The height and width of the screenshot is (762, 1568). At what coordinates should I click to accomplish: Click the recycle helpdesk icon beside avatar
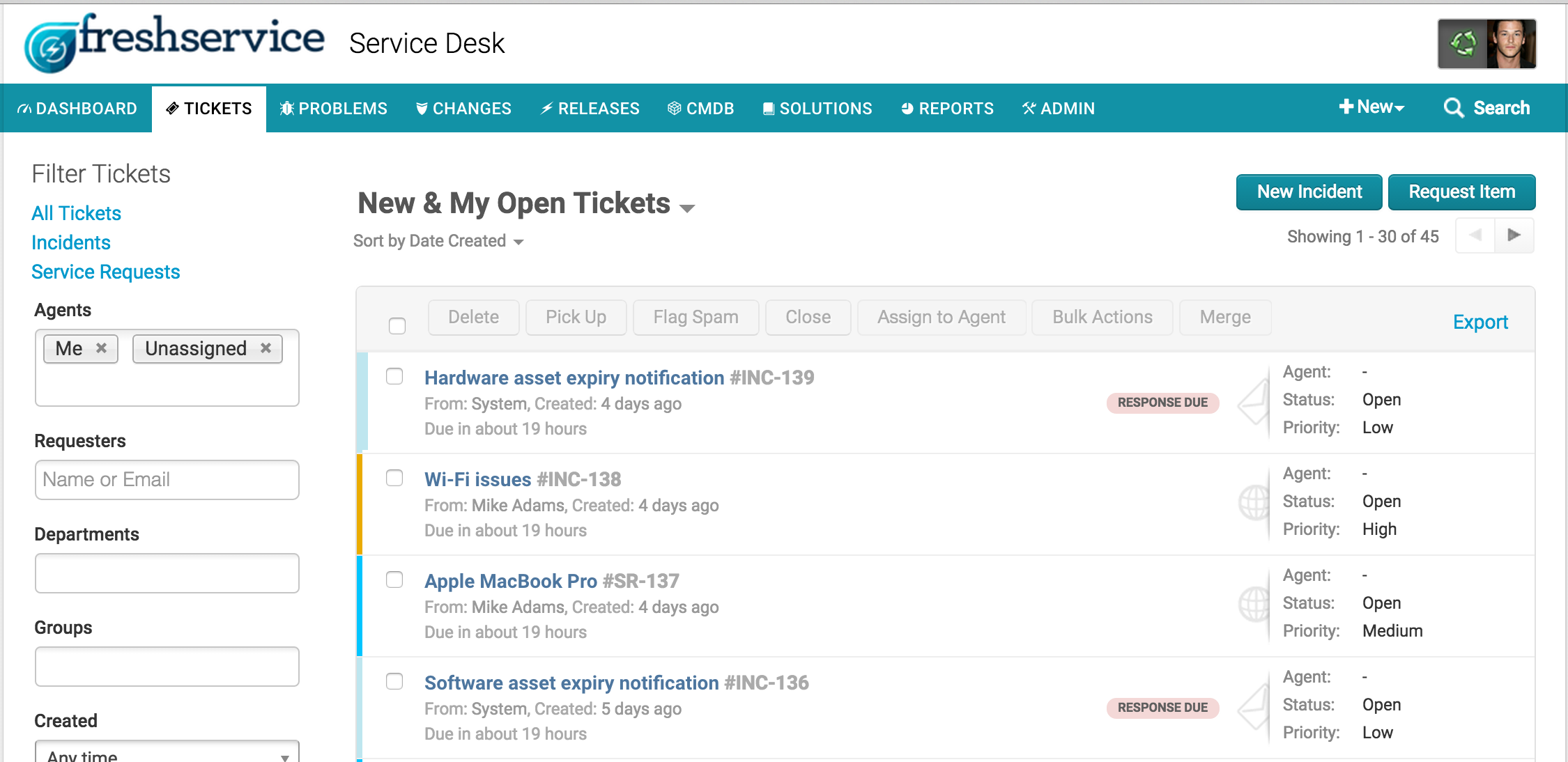pos(1463,44)
